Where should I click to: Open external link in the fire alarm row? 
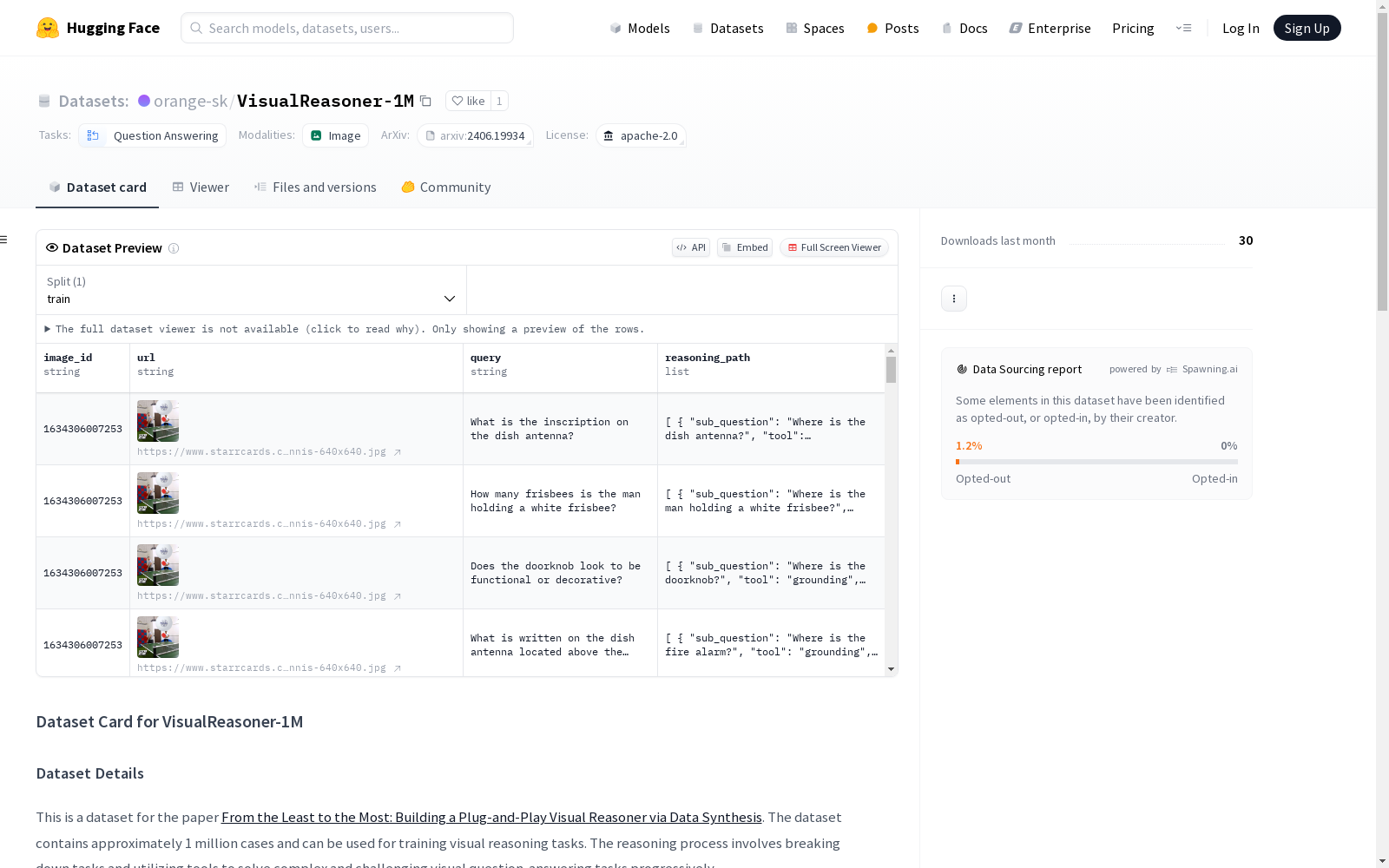pyautogui.click(x=398, y=668)
